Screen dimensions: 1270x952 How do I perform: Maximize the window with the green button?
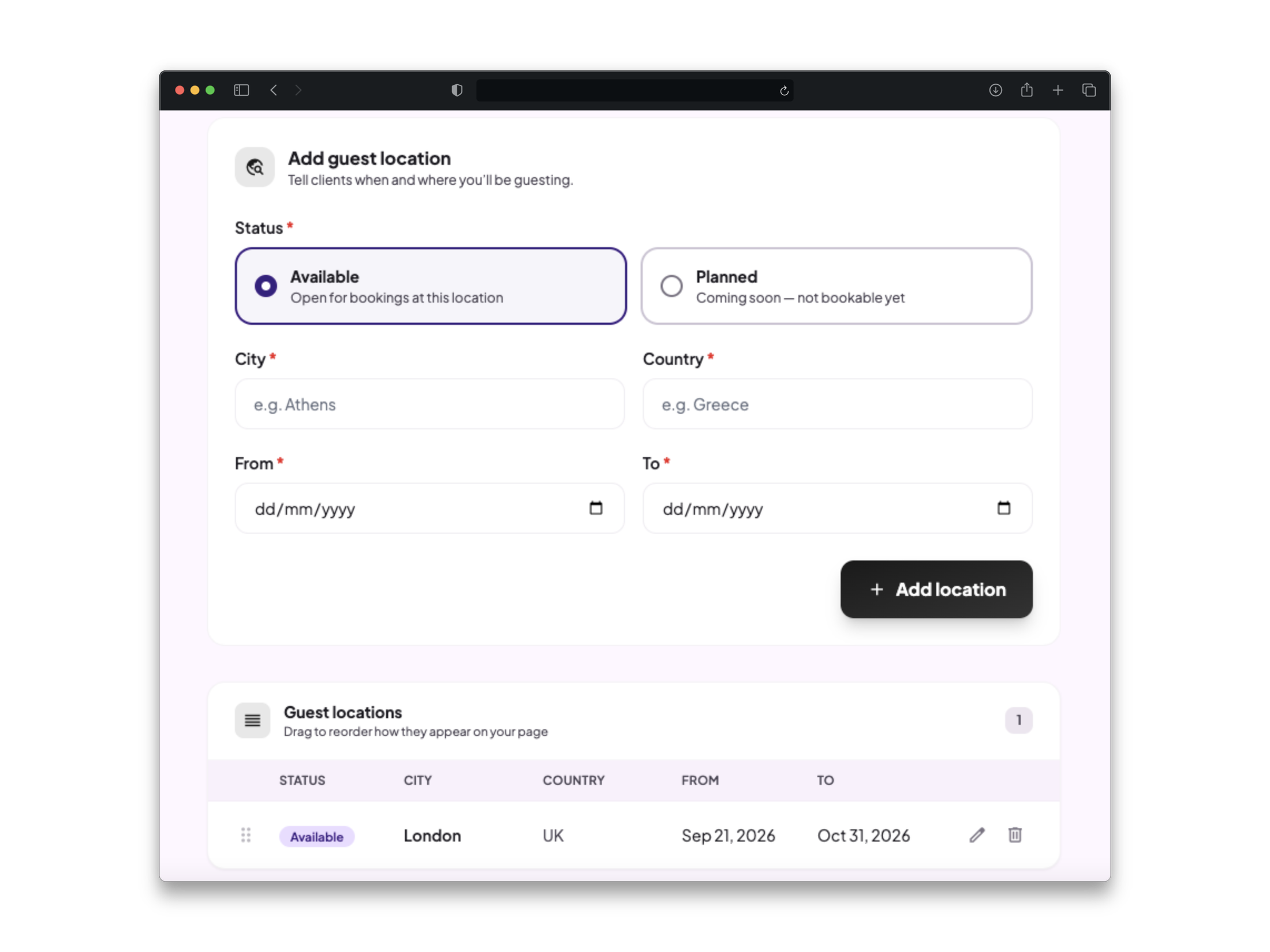(x=210, y=90)
